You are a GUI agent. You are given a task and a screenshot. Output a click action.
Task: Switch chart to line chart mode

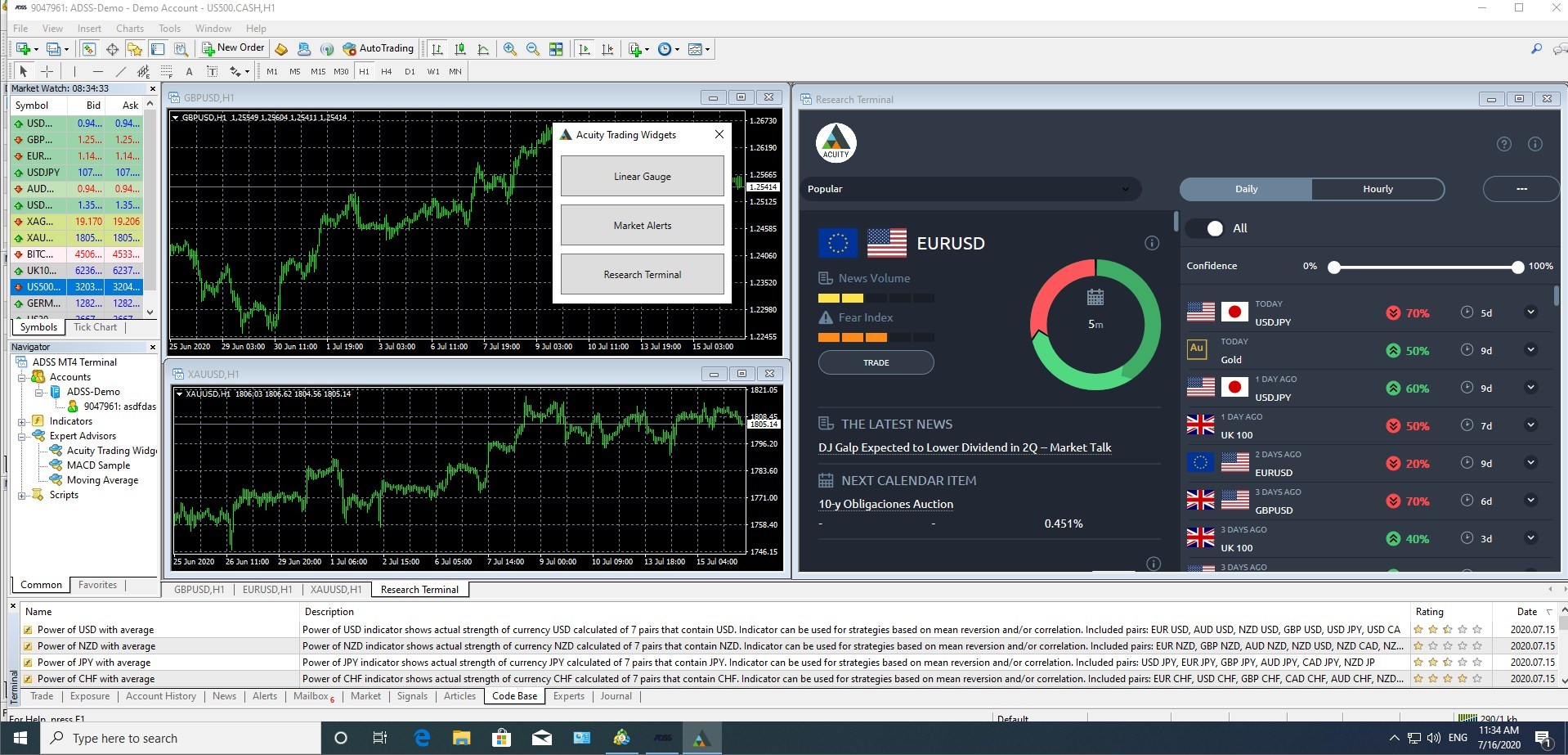tap(483, 49)
